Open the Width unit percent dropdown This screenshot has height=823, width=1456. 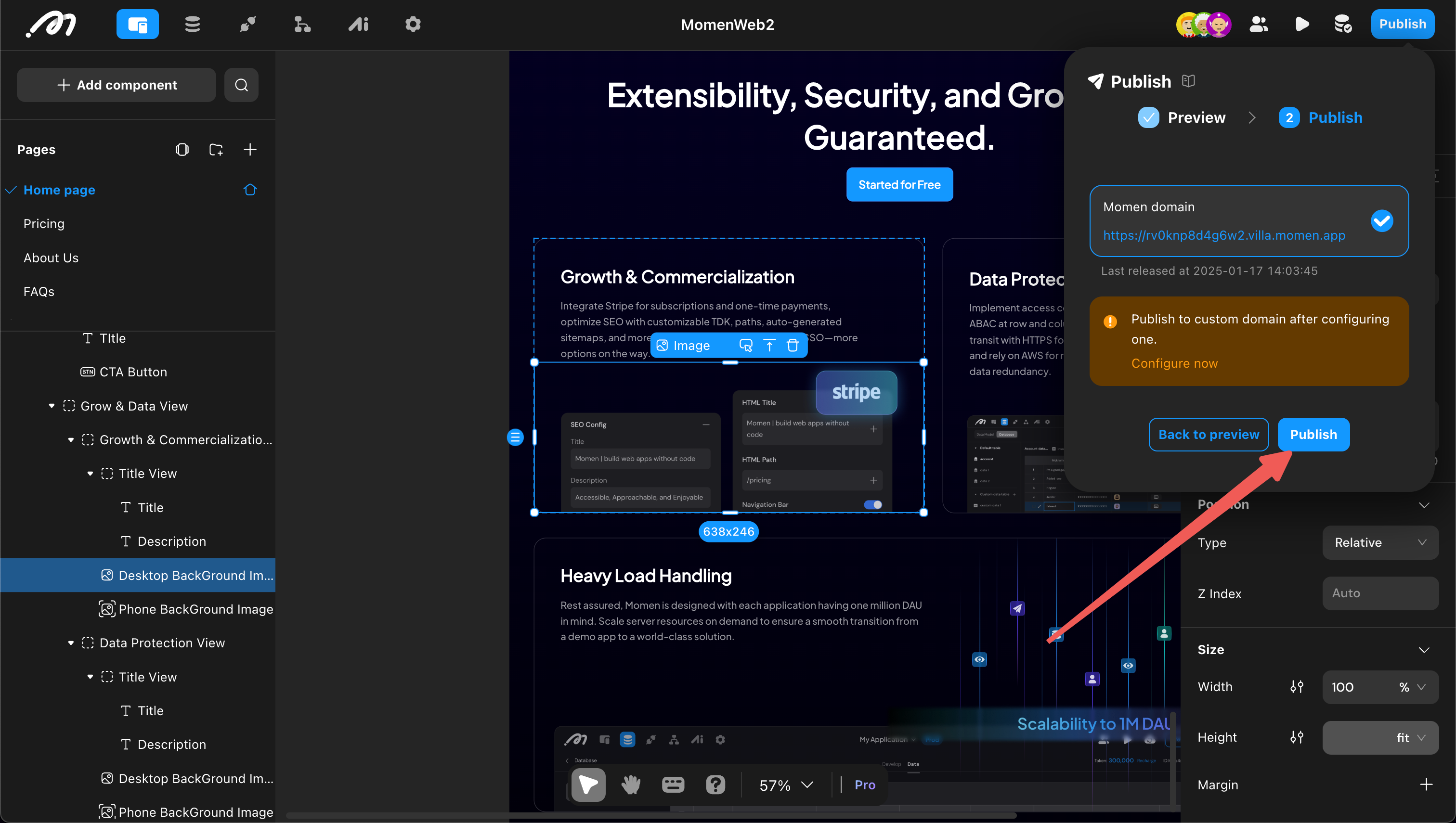(x=1412, y=687)
